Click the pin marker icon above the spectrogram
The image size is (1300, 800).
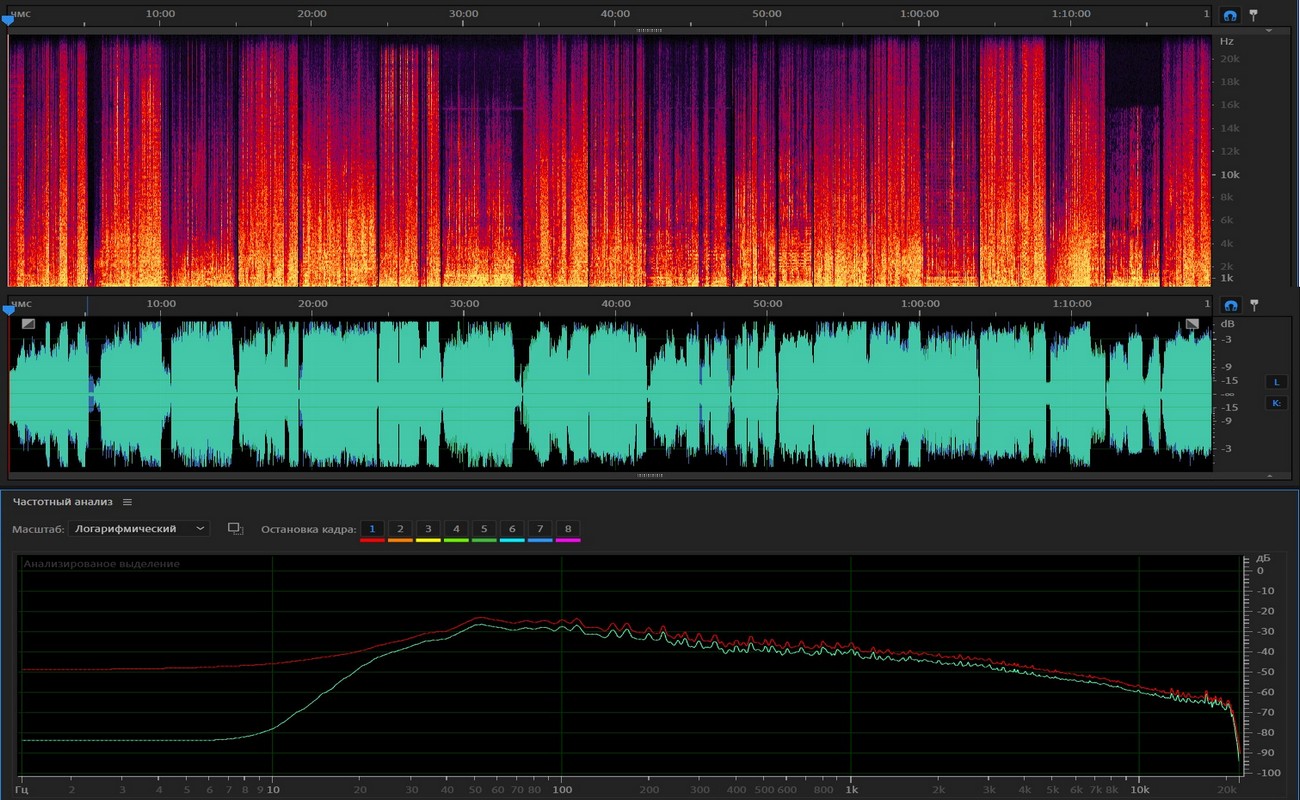click(x=1253, y=16)
